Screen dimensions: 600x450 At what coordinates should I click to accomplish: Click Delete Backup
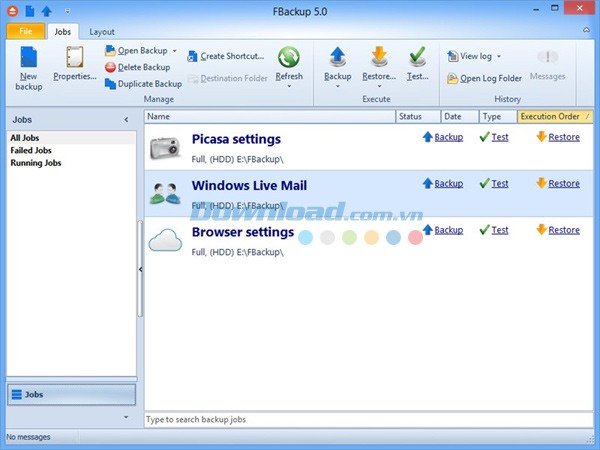[x=137, y=67]
